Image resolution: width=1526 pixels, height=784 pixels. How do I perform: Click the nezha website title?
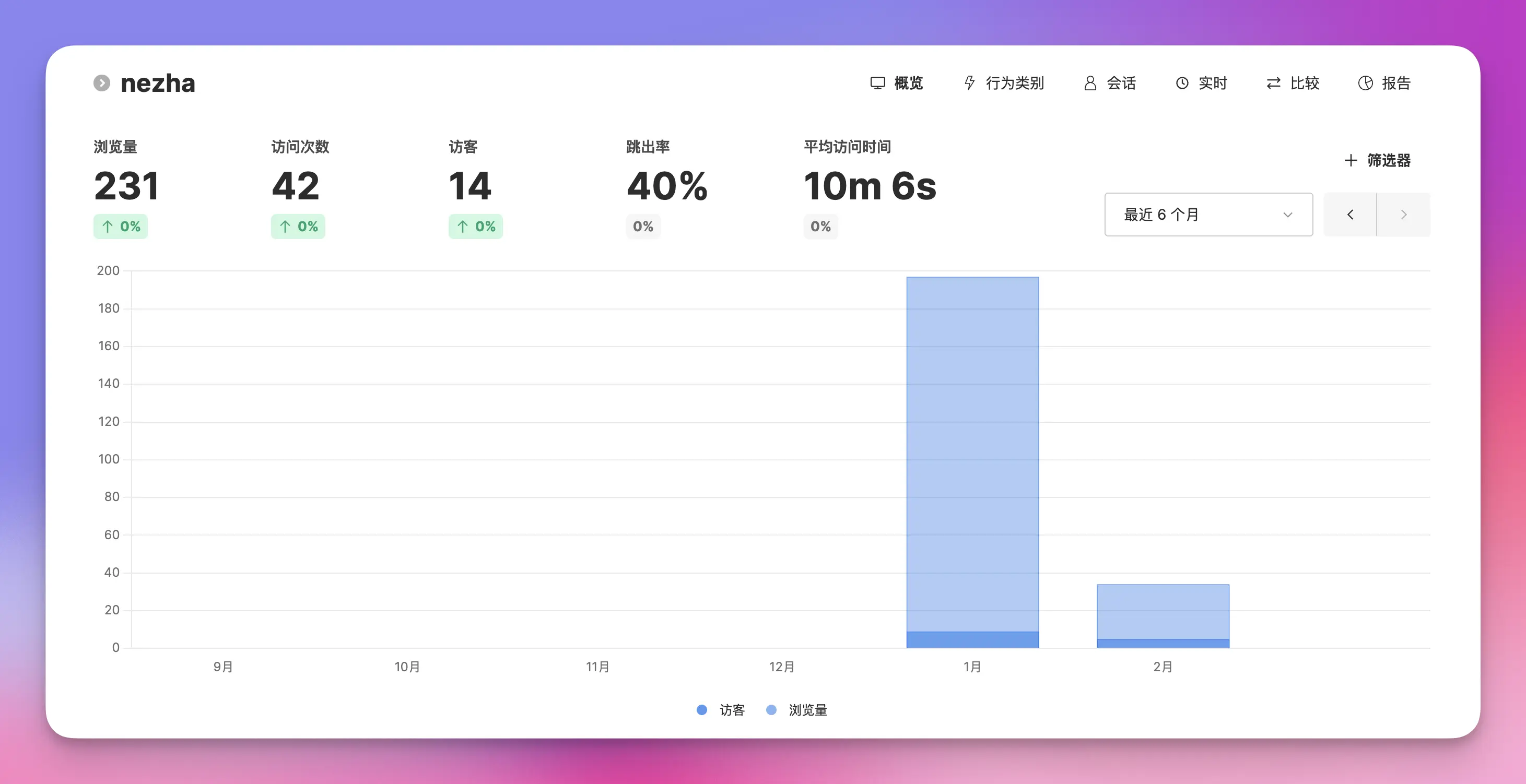(x=158, y=83)
